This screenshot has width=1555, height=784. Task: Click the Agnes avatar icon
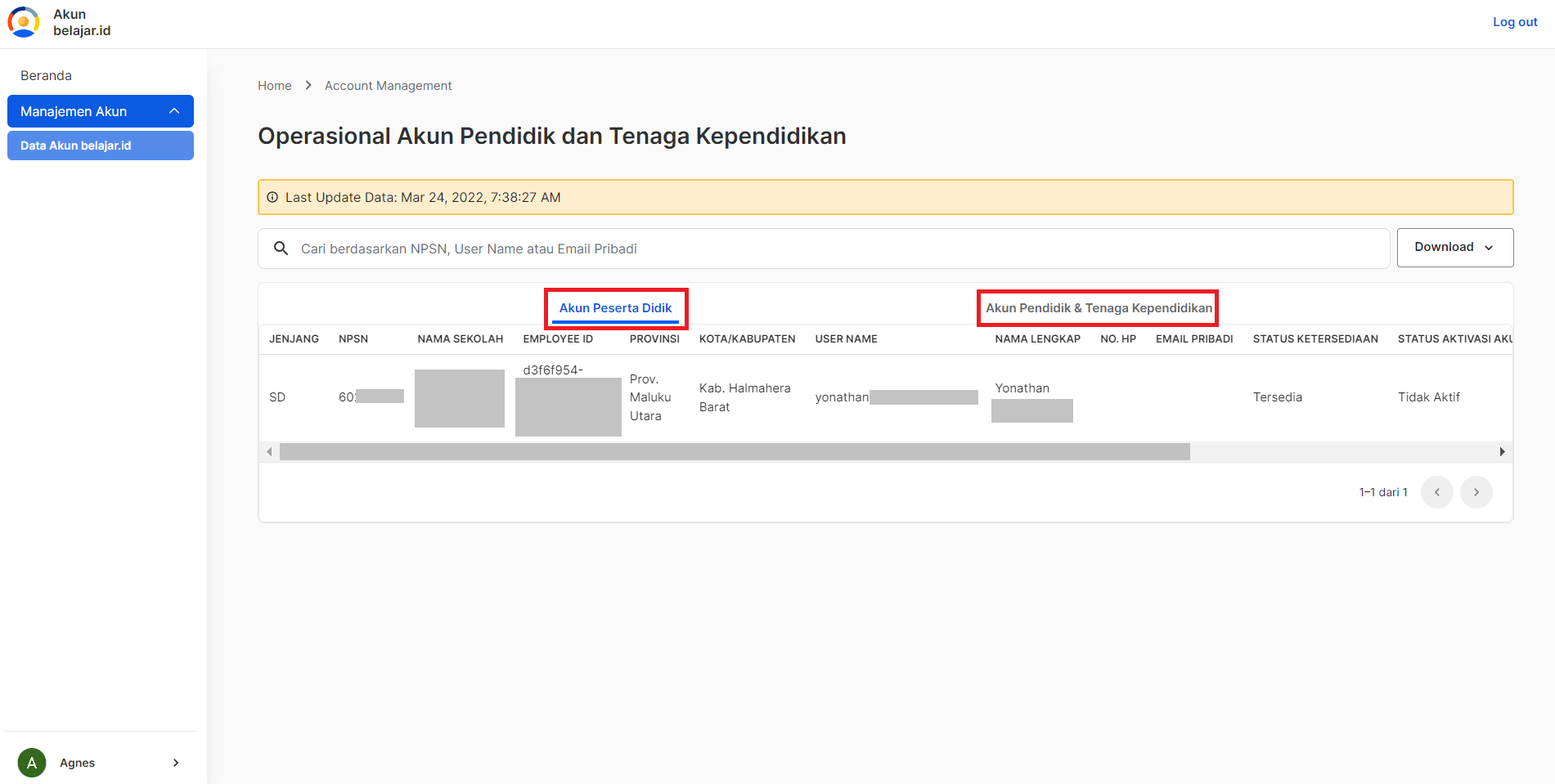[32, 763]
